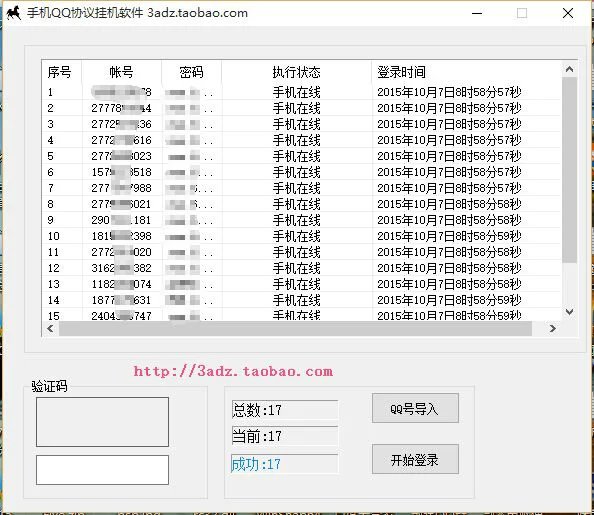Screen dimensions: 594x515
Task: Select account ending 36 in row 3
Action: pos(121,124)
